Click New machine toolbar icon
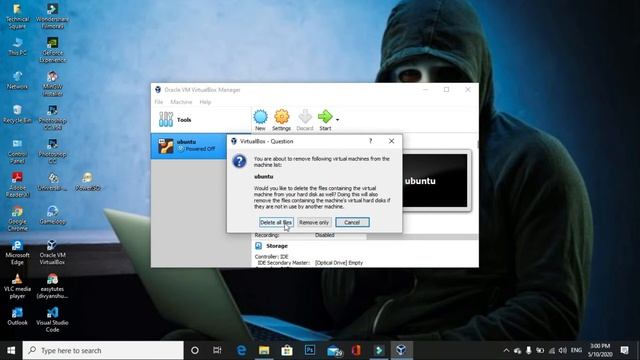 pos(260,120)
